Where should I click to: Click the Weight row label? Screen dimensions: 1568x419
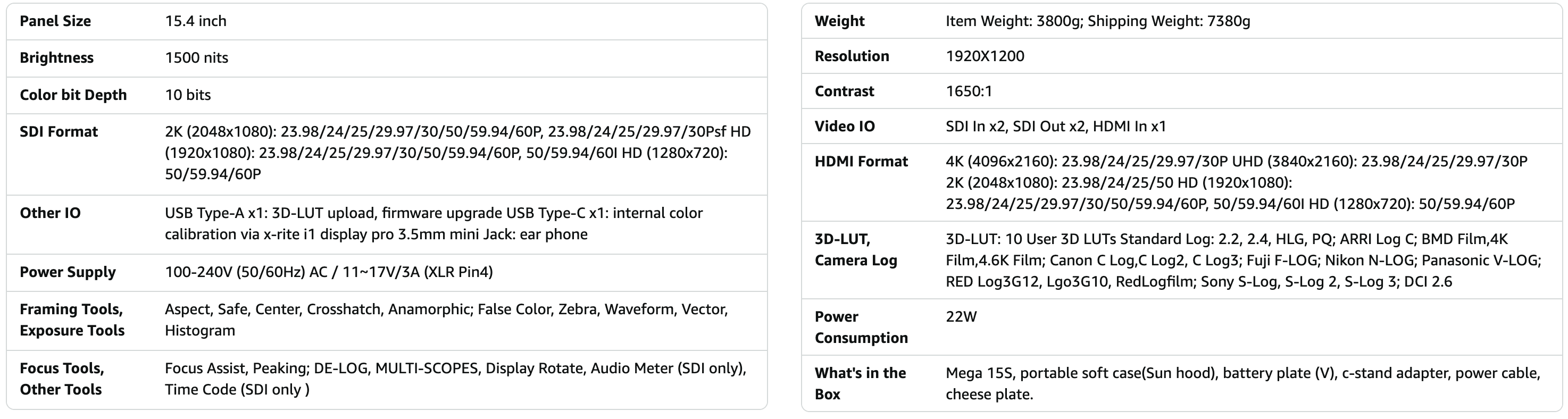click(839, 21)
